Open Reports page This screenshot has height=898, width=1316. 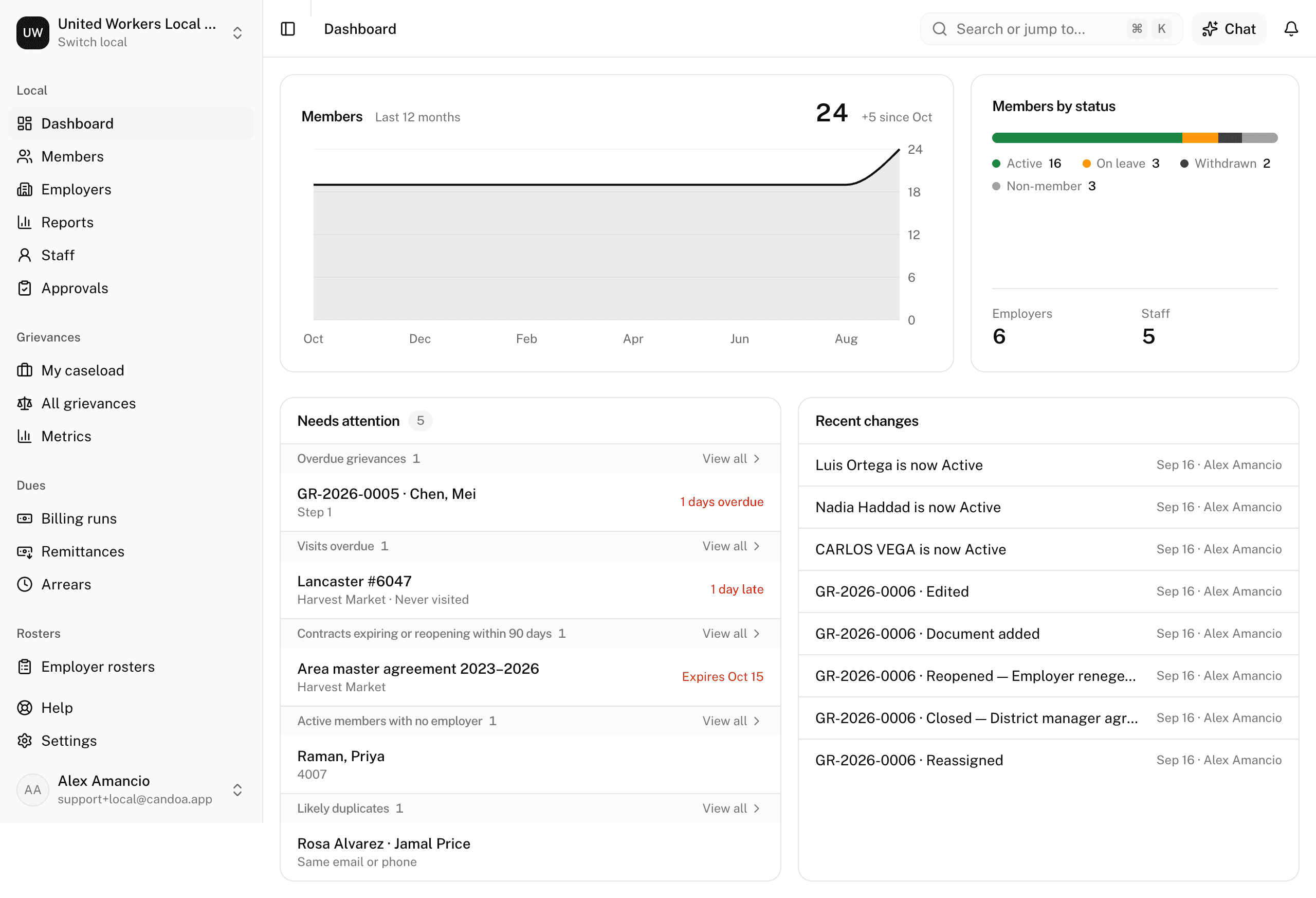131,222
